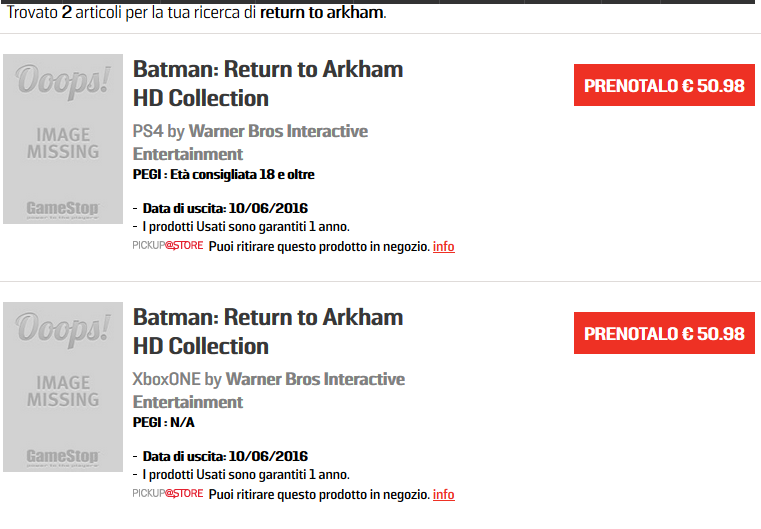
Task: Open the PS4 Batman: Return to Arkham title
Action: tap(268, 83)
